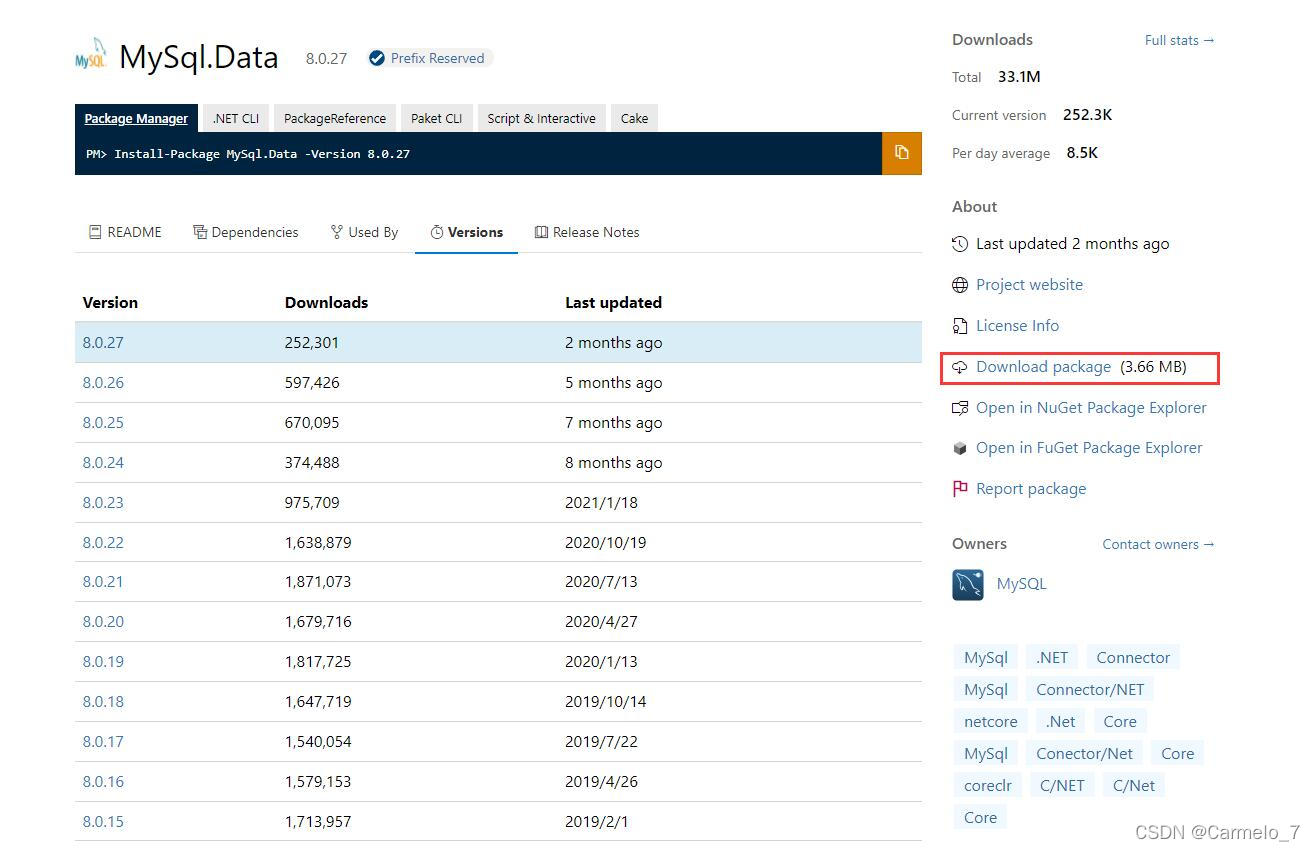Show the Dependencies section
1315x851 pixels.
[x=246, y=232]
